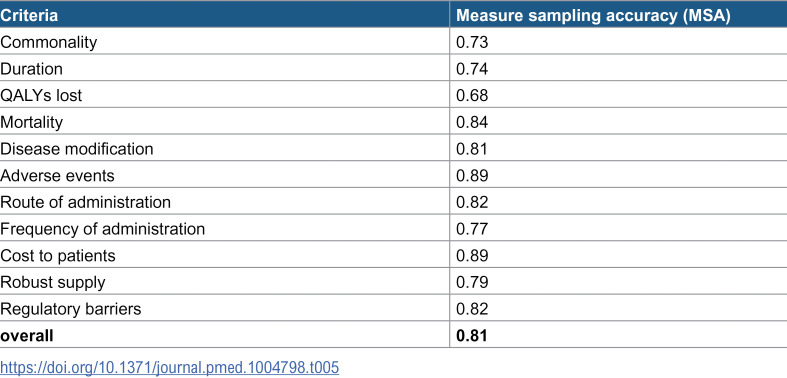Select the 0.77 Frequency of administration value

pos(472,229)
